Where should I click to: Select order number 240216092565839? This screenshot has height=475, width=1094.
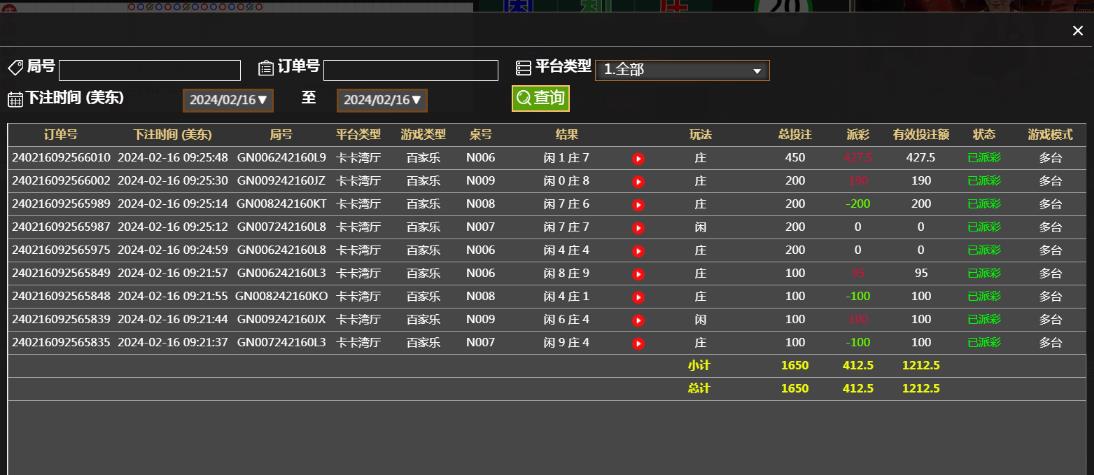tap(61, 319)
